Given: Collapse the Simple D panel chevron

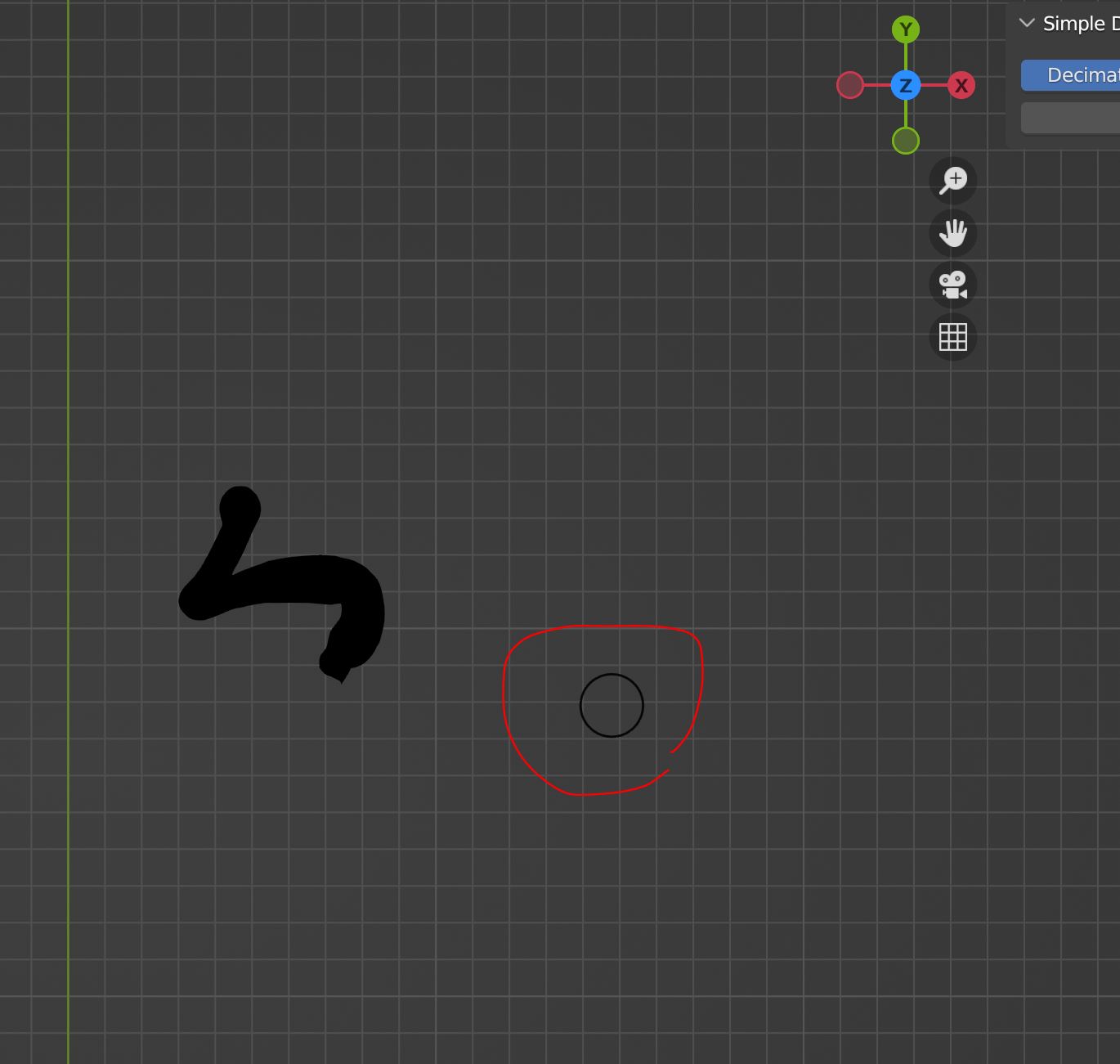Looking at the screenshot, I should (x=1028, y=24).
